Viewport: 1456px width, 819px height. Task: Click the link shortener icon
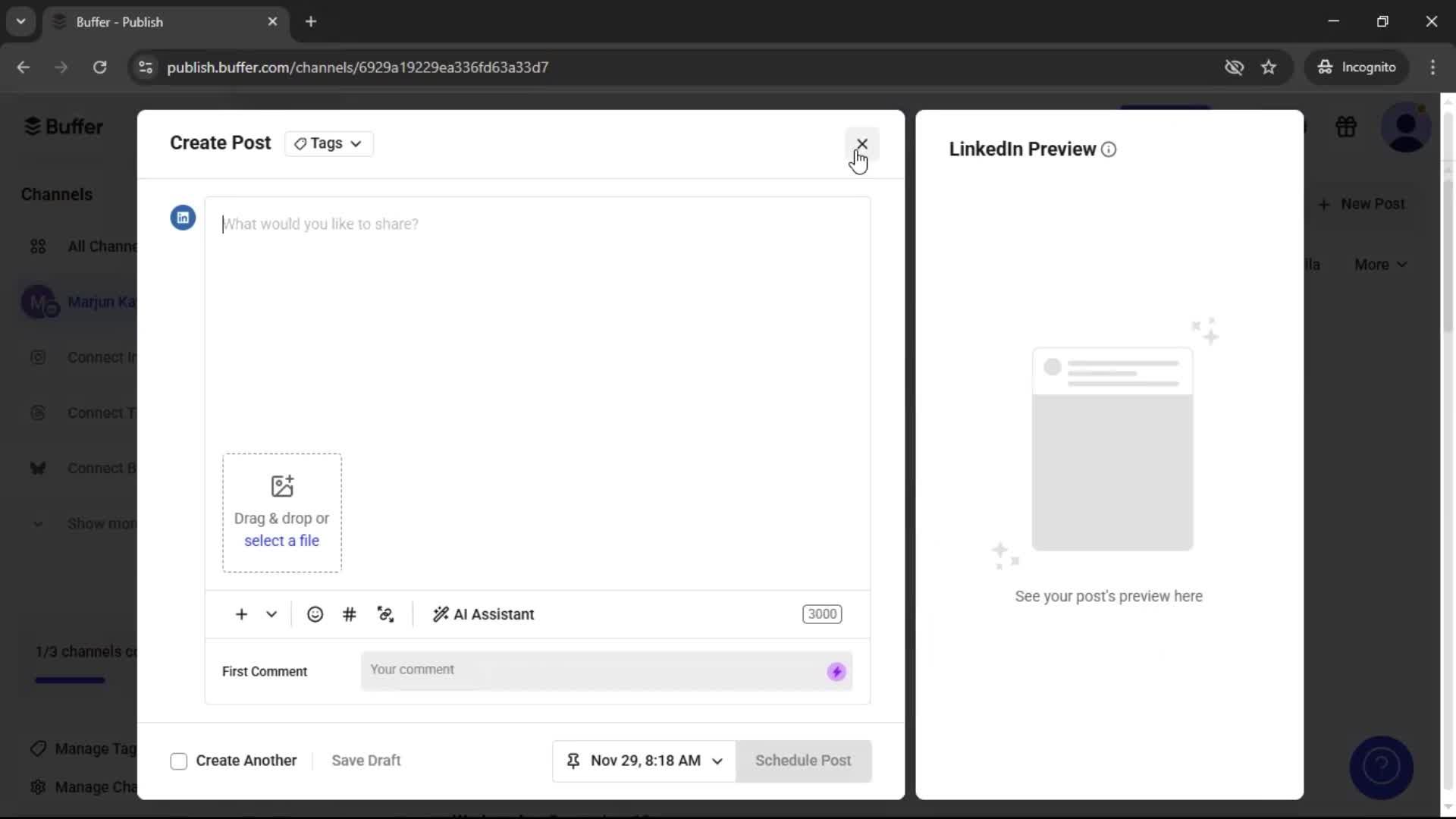385,614
